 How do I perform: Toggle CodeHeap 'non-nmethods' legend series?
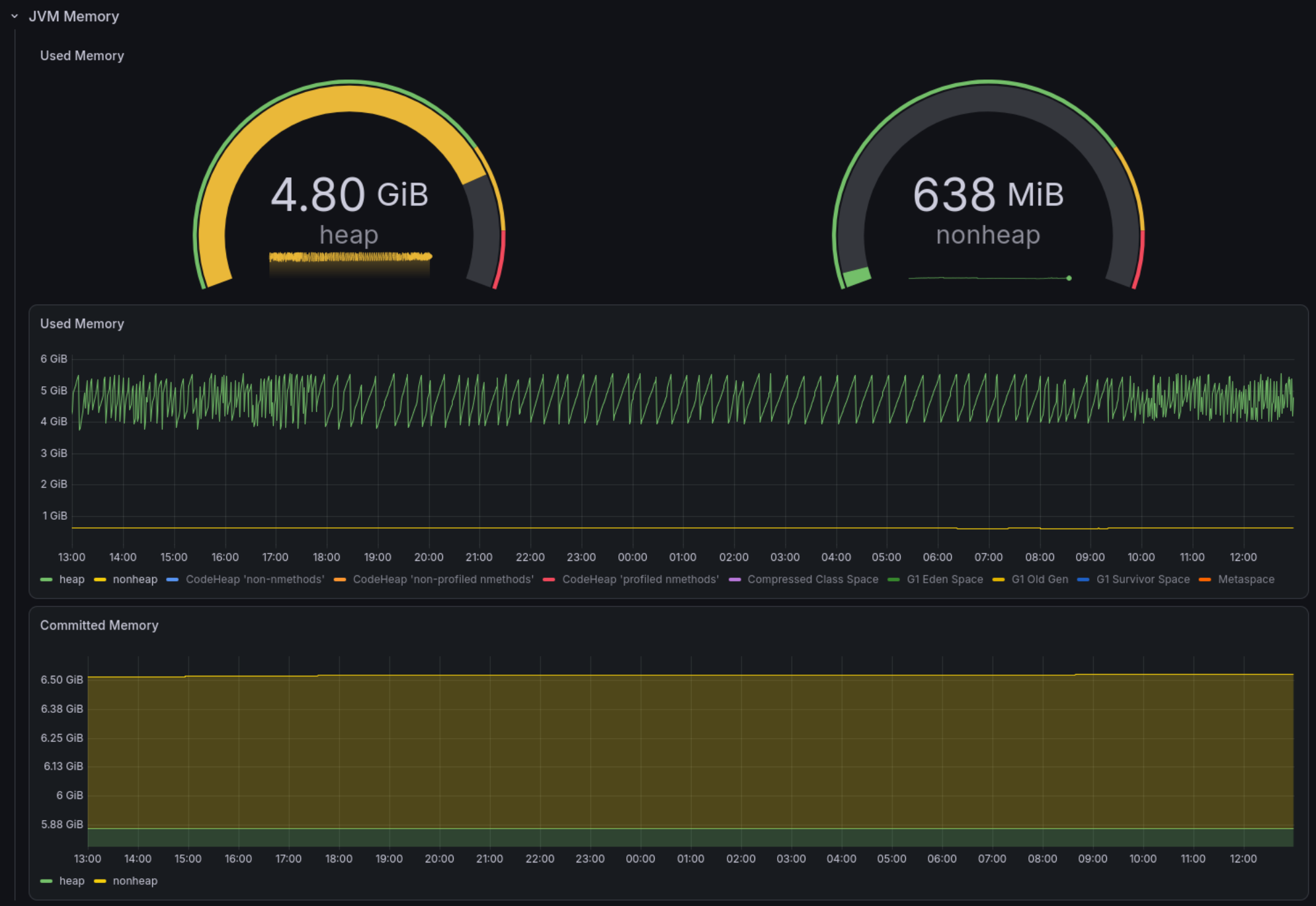[x=255, y=579]
